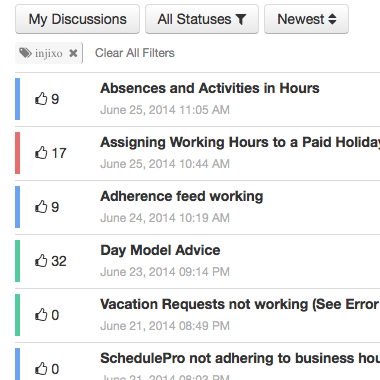Show My Discussions

(x=77, y=19)
